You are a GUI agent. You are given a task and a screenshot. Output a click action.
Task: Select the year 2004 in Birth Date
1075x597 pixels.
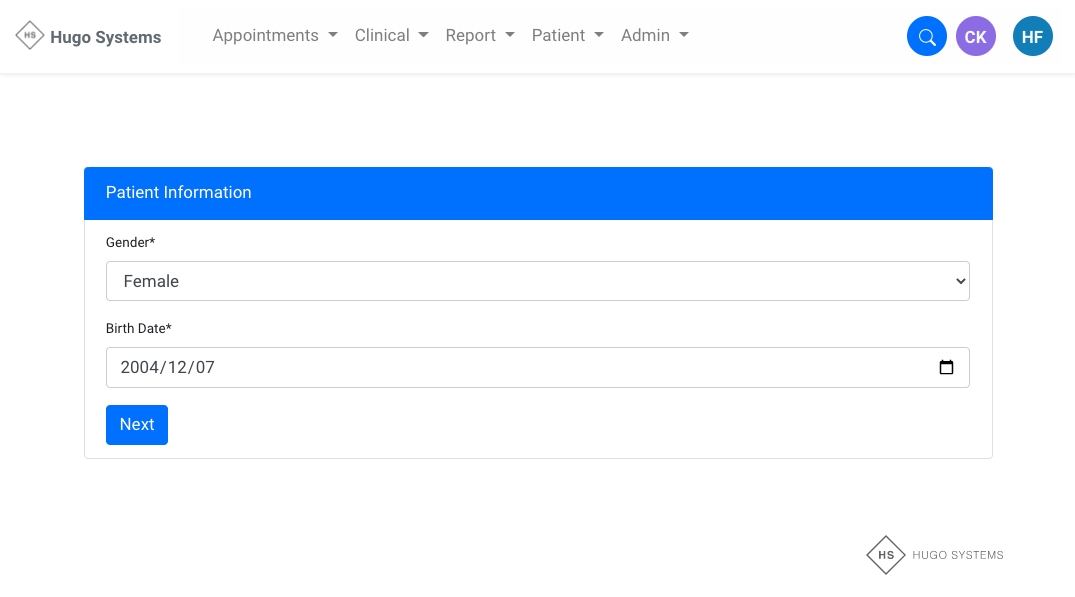tap(139, 367)
